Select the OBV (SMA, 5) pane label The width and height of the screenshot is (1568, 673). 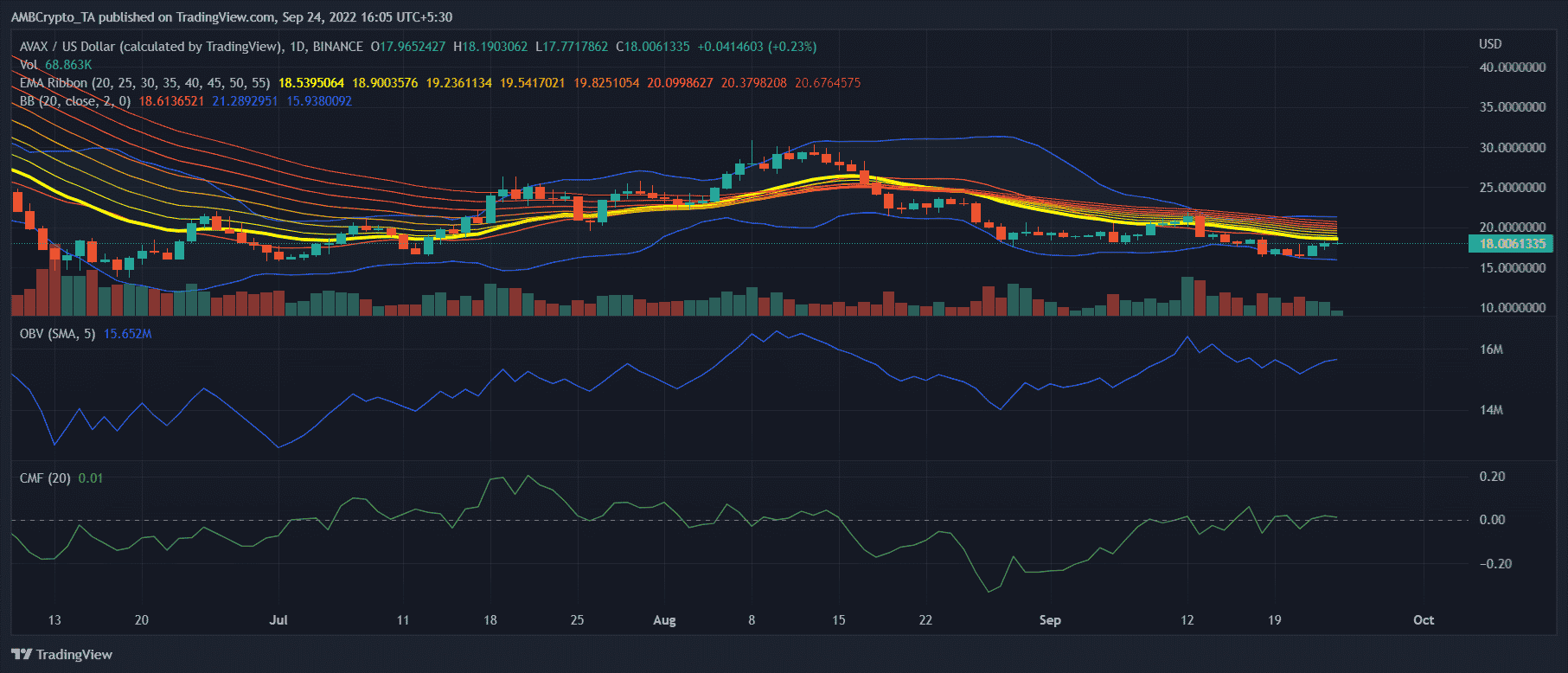click(x=58, y=334)
